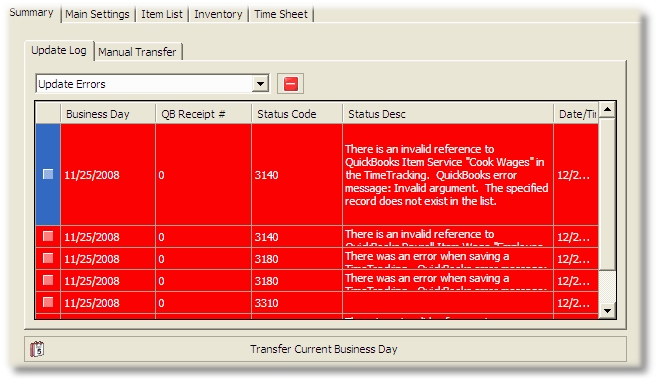Click Transfer Current Business Day button
The width and height of the screenshot is (661, 386).
pos(325,349)
